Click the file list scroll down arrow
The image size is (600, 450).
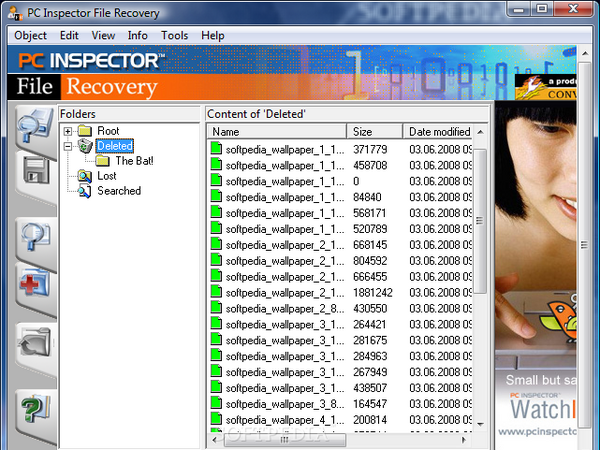tap(481, 424)
